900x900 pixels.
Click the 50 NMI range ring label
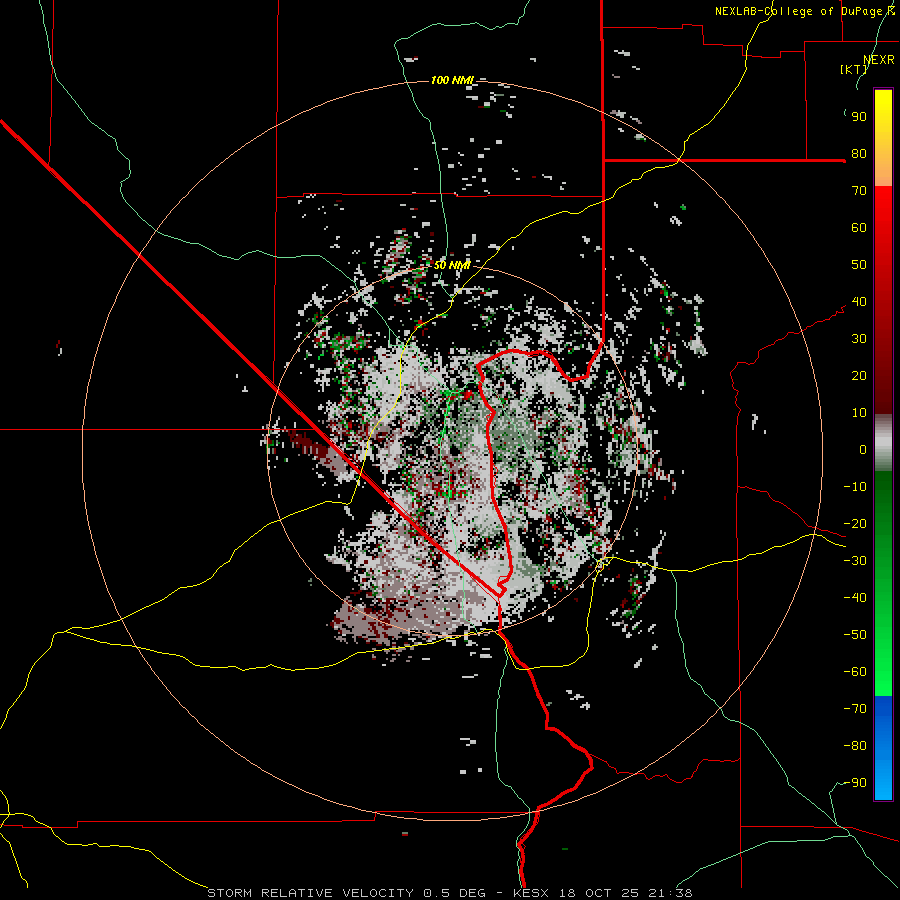[452, 265]
